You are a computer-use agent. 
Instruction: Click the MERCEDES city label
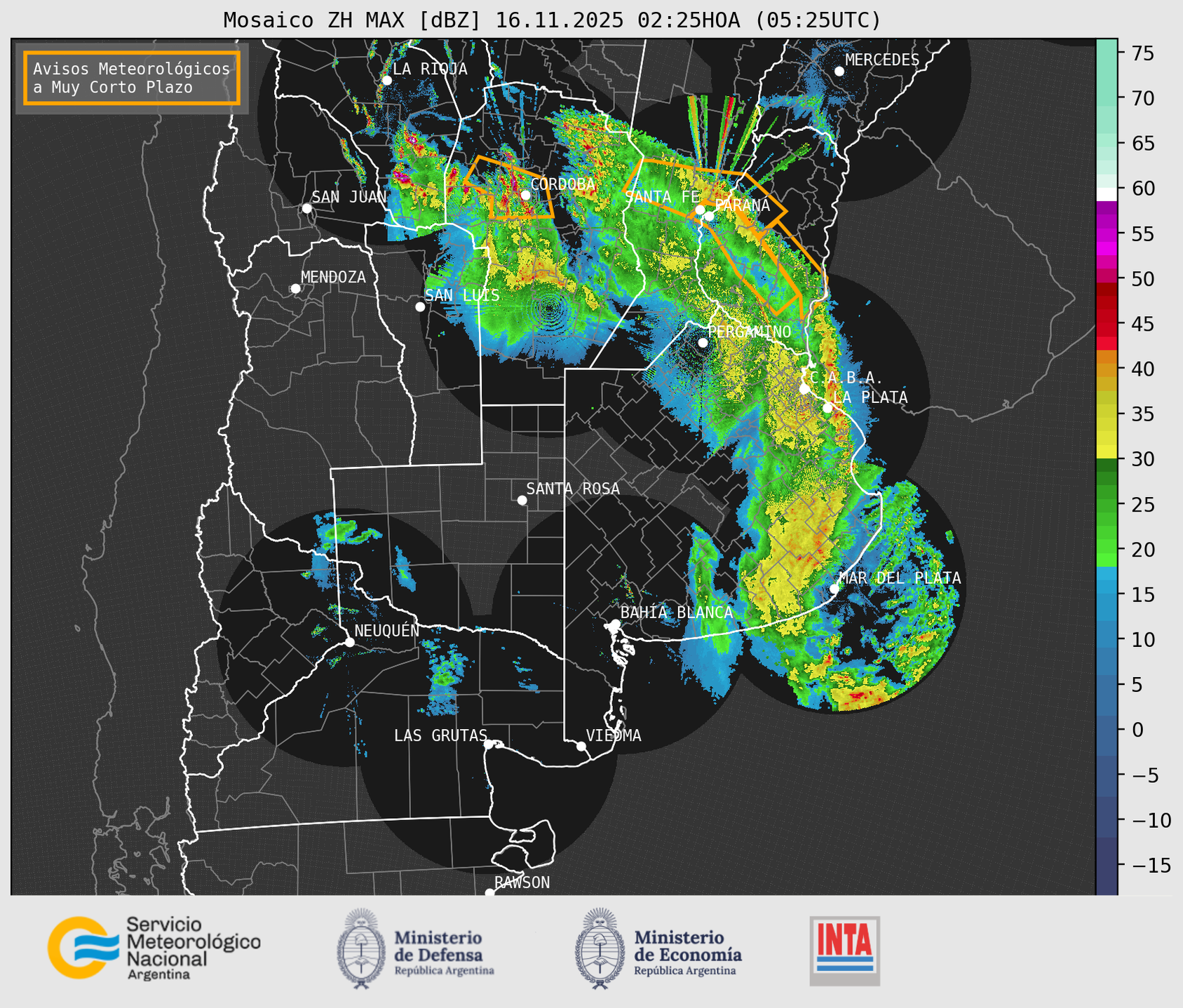click(882, 60)
